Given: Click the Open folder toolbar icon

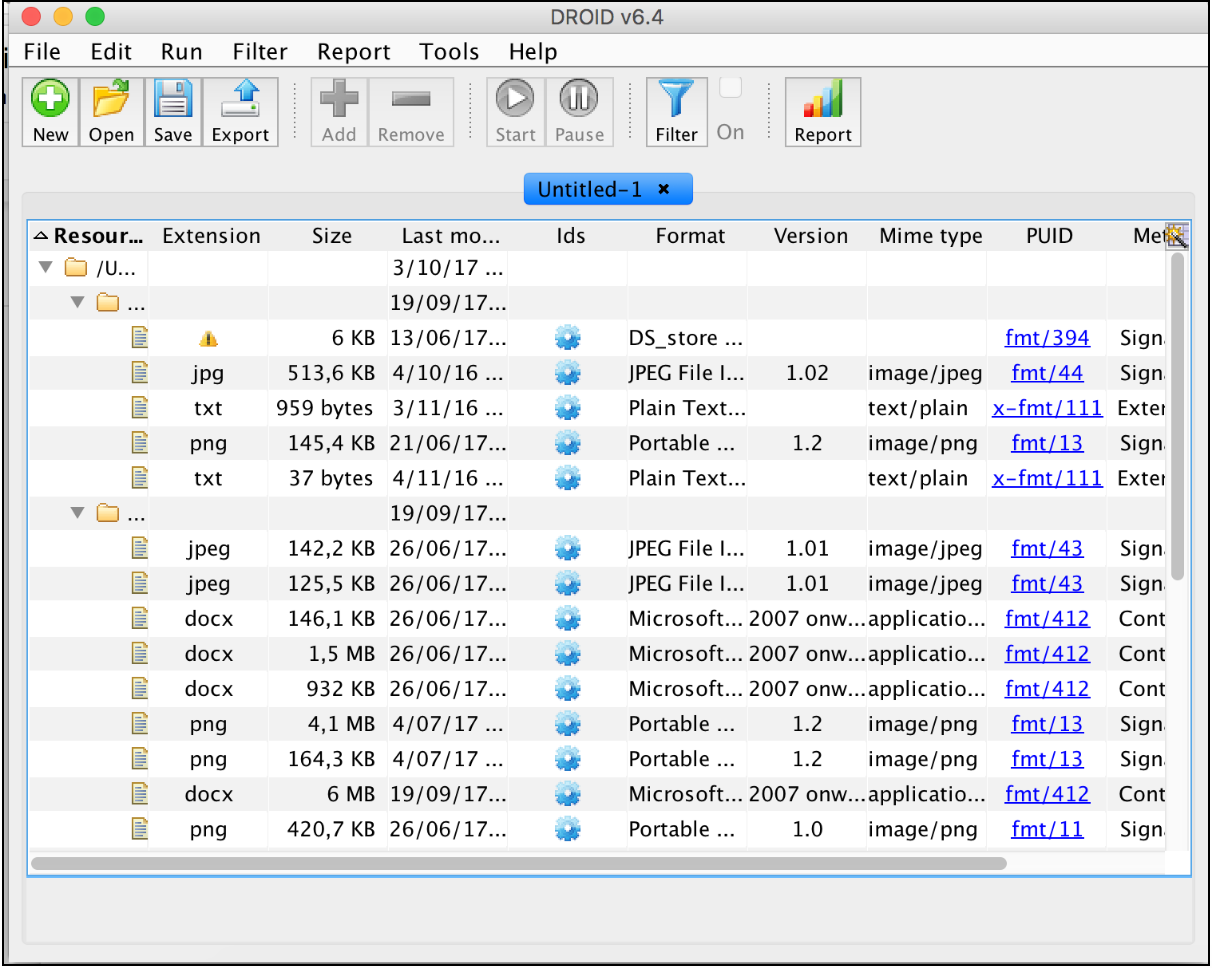Looking at the screenshot, I should pyautogui.click(x=111, y=101).
